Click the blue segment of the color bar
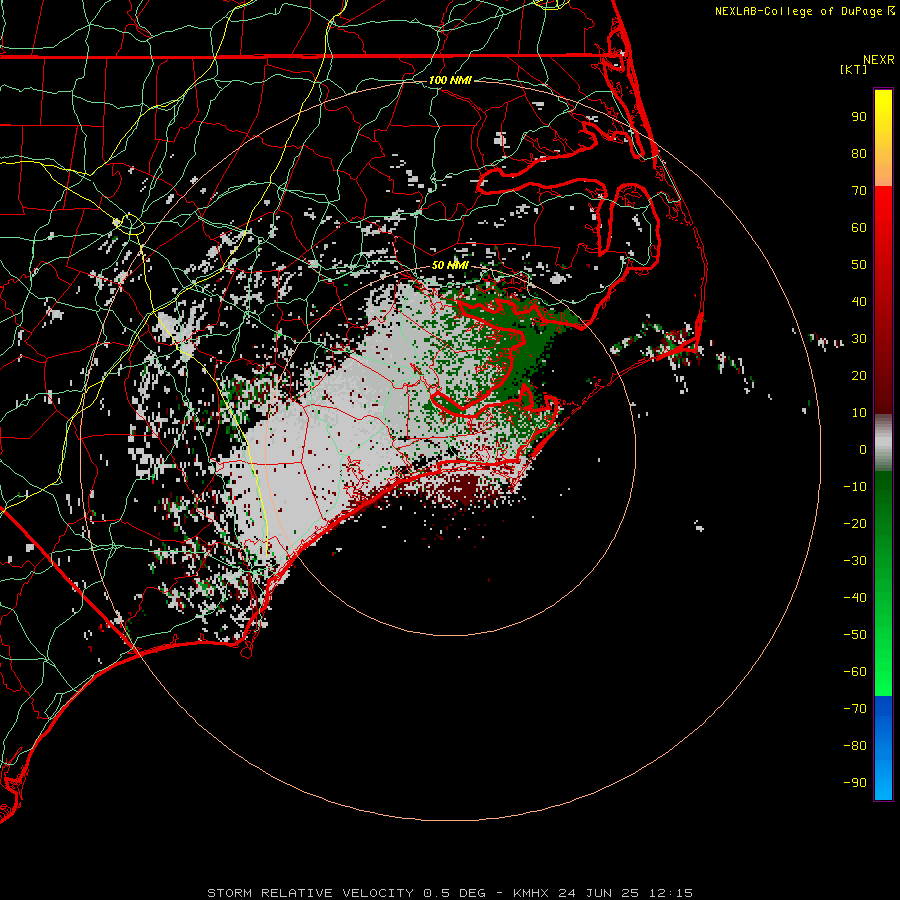This screenshot has height=900, width=900. pos(883,748)
